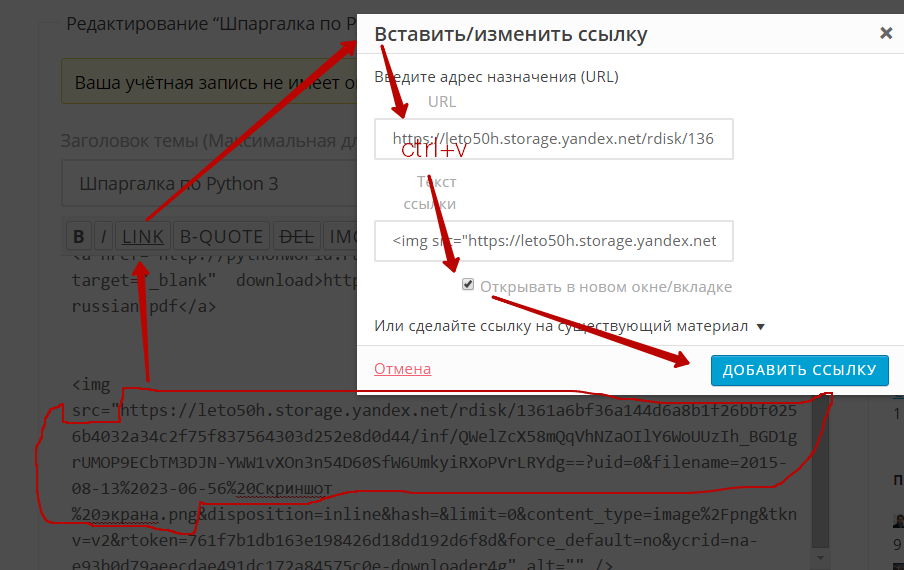The height and width of the screenshot is (570, 904).
Task: Click 'russian.pdf</a>' text in the editor
Action: 144,306
